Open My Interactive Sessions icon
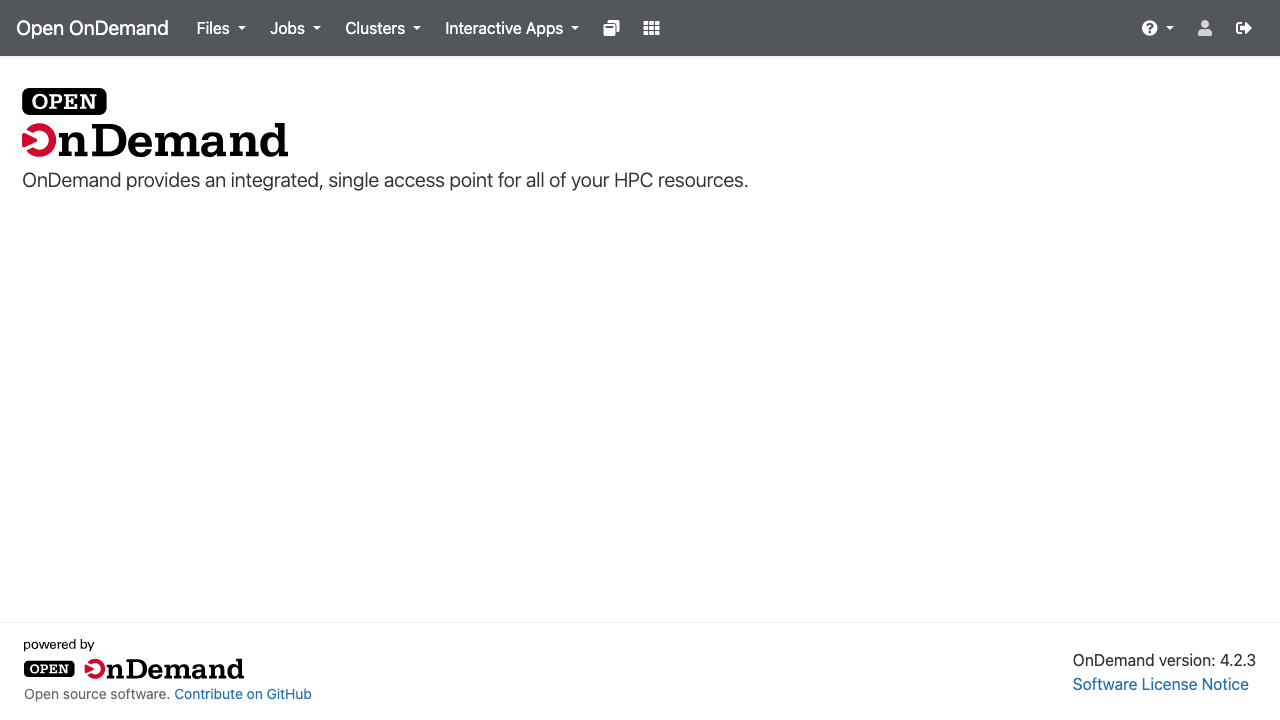The image size is (1280, 720). [612, 28]
